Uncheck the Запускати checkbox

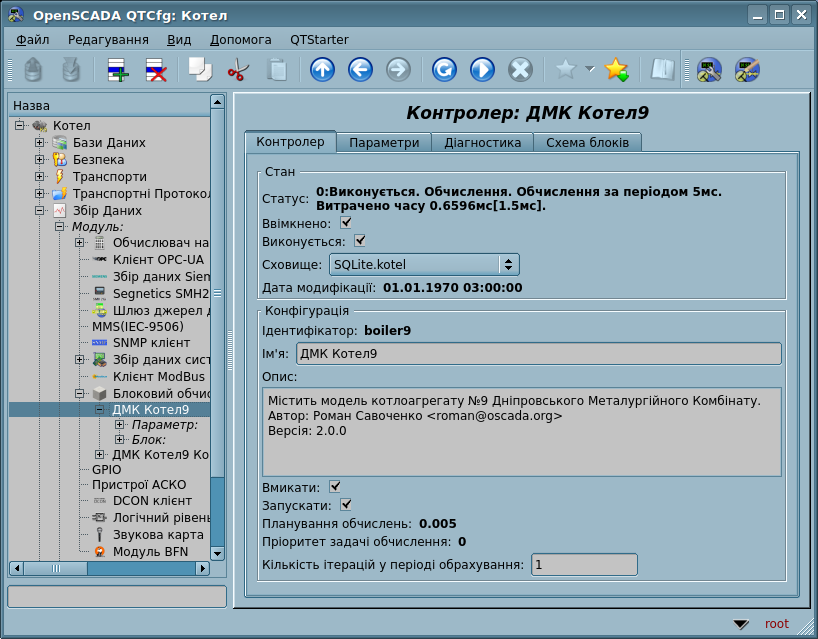point(346,505)
